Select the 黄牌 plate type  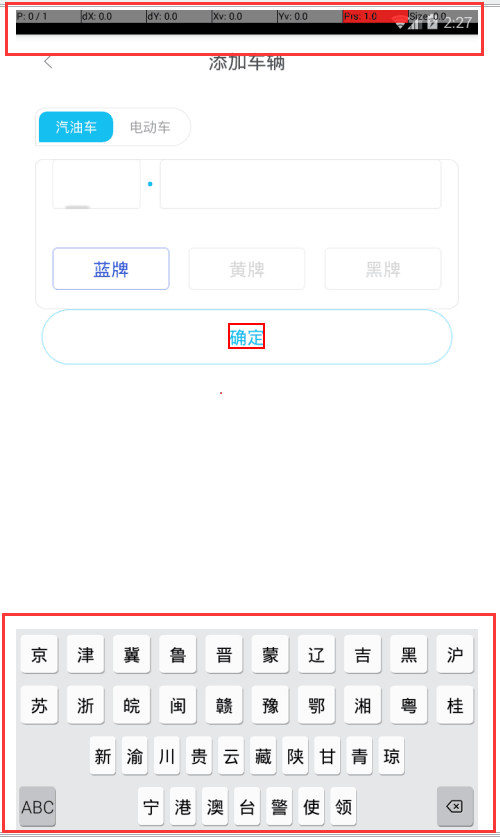point(247,269)
